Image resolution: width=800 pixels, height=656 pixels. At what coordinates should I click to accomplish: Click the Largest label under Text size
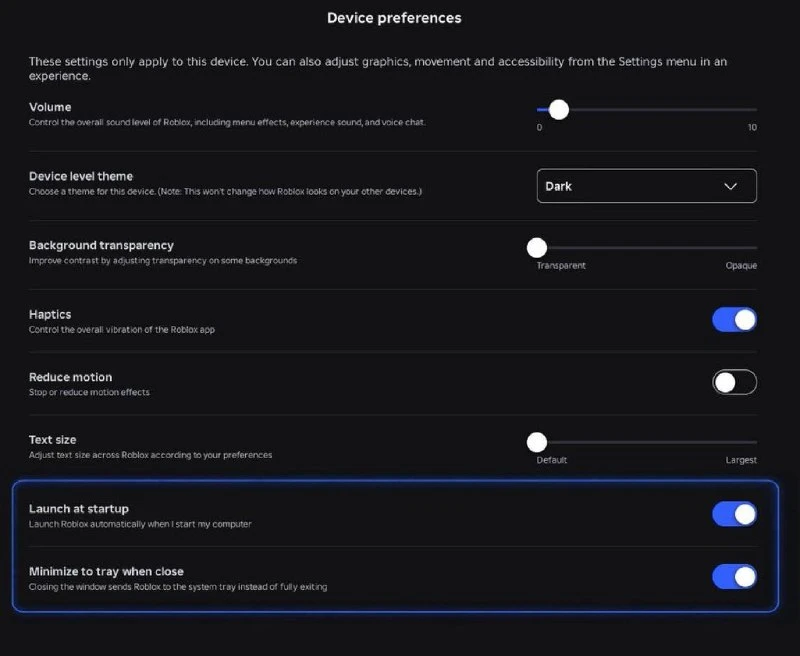tap(741, 460)
